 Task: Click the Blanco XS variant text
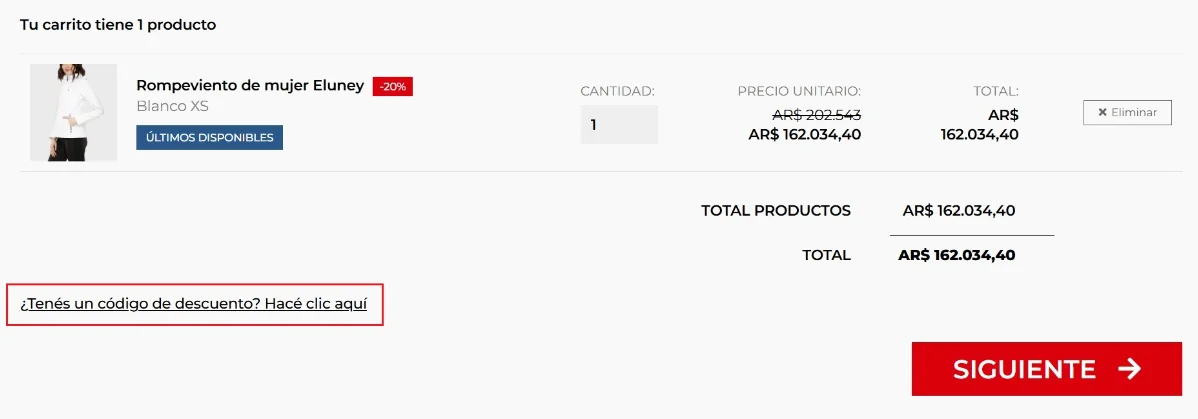[172, 106]
